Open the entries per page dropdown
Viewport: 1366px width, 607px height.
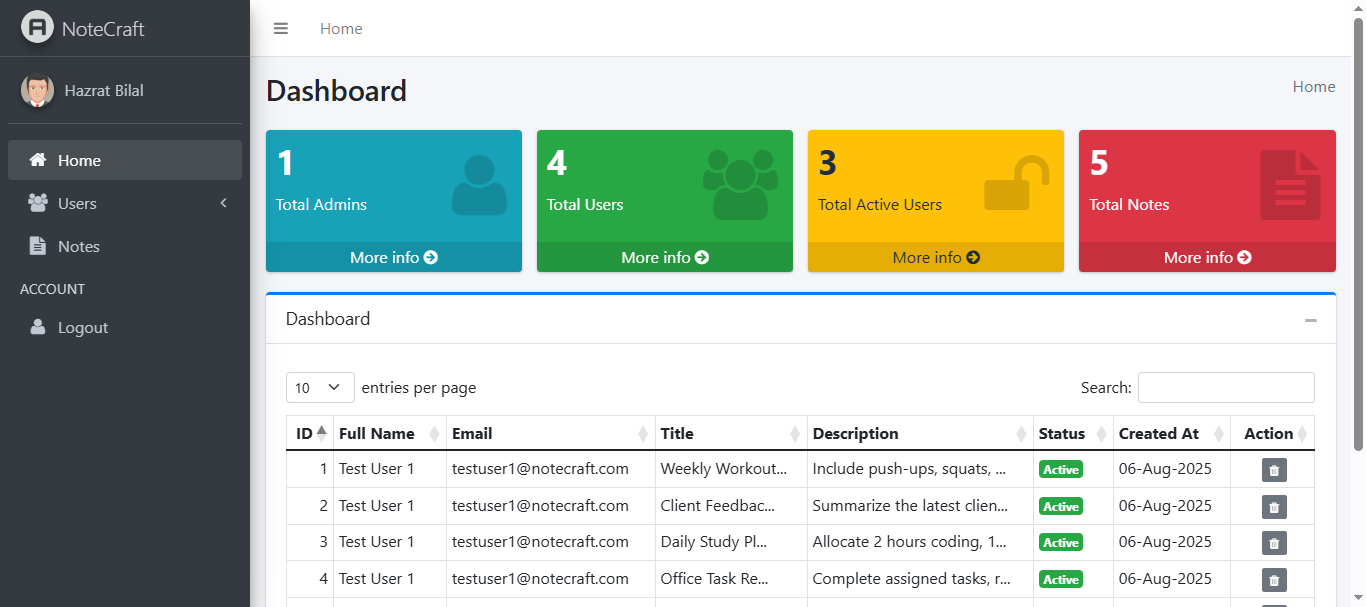(320, 388)
